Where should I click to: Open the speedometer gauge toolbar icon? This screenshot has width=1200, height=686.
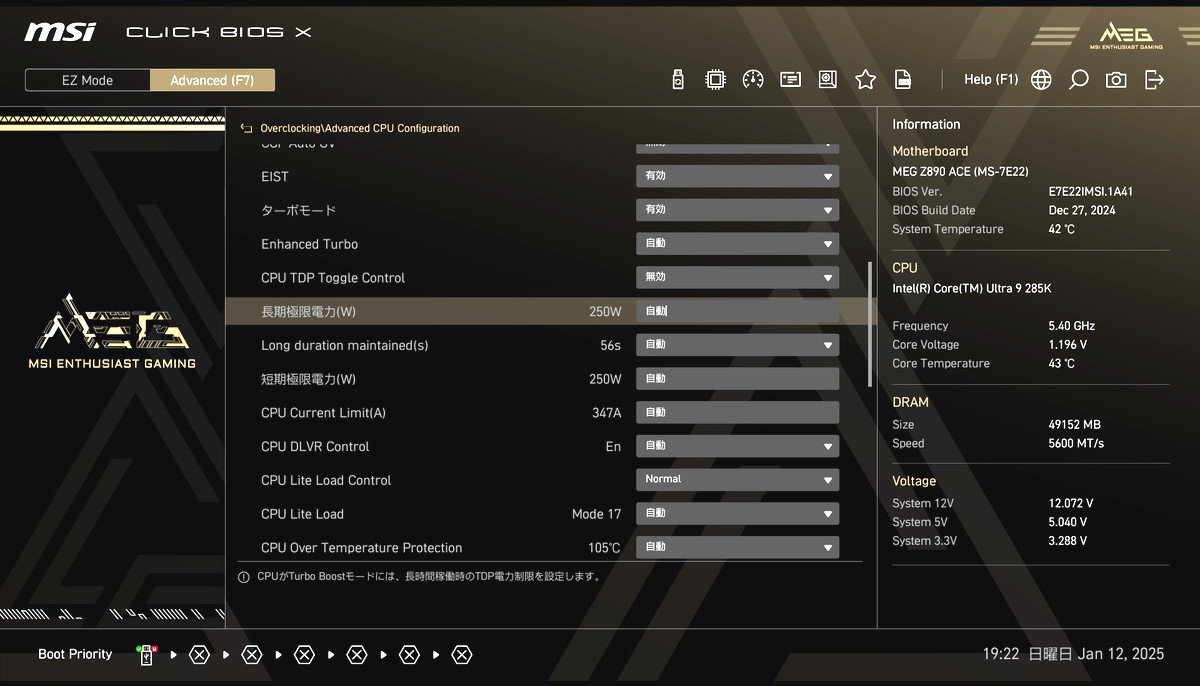753,80
